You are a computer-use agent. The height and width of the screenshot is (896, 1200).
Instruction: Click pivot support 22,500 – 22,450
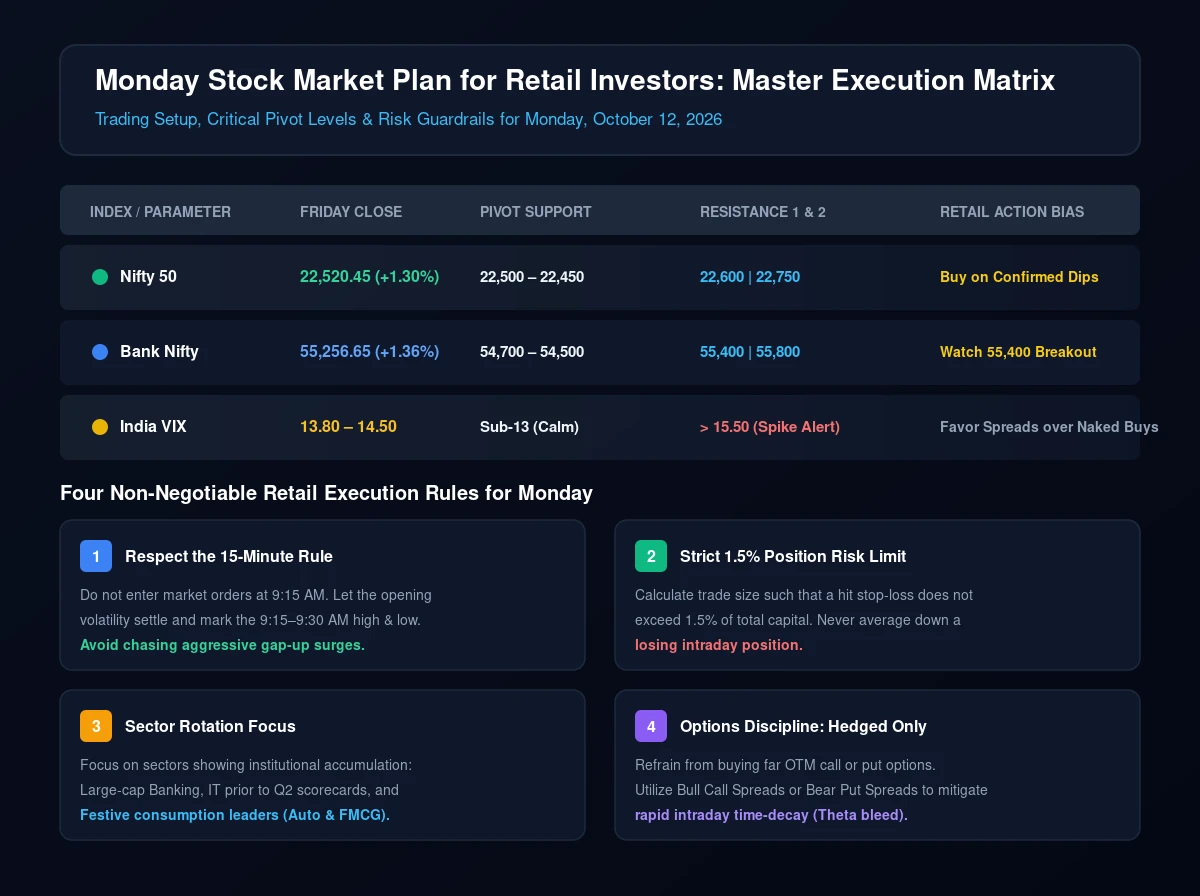pyautogui.click(x=532, y=277)
